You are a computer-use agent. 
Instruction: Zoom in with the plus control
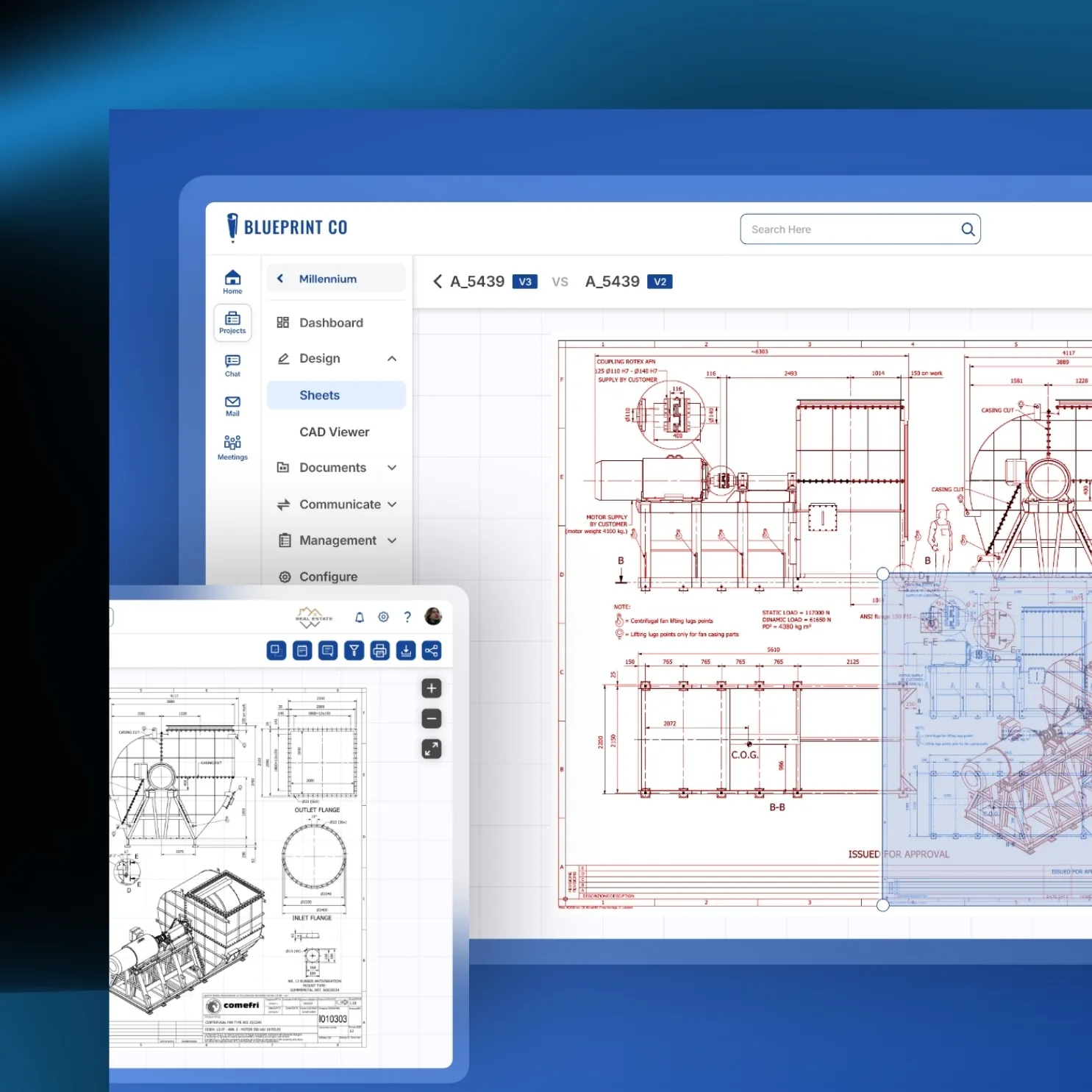[430, 688]
